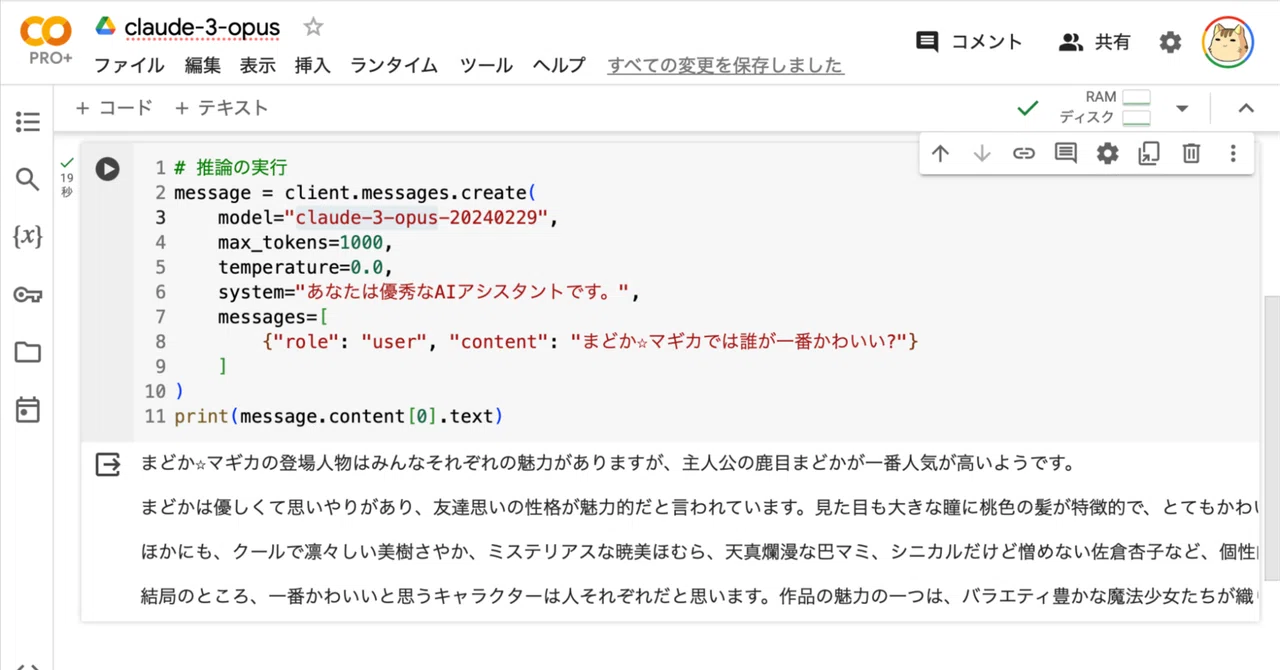Screen dimensions: 1280x670
Task: Star the claude-3-opus notebook
Action: (313, 27)
